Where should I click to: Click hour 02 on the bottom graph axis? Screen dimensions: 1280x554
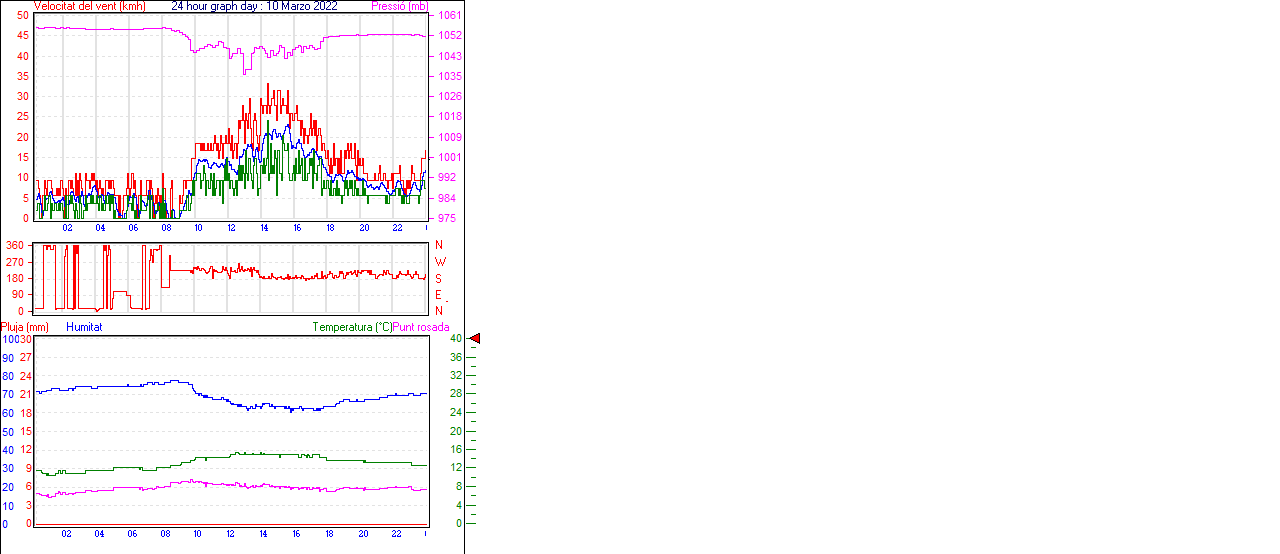coord(66,534)
